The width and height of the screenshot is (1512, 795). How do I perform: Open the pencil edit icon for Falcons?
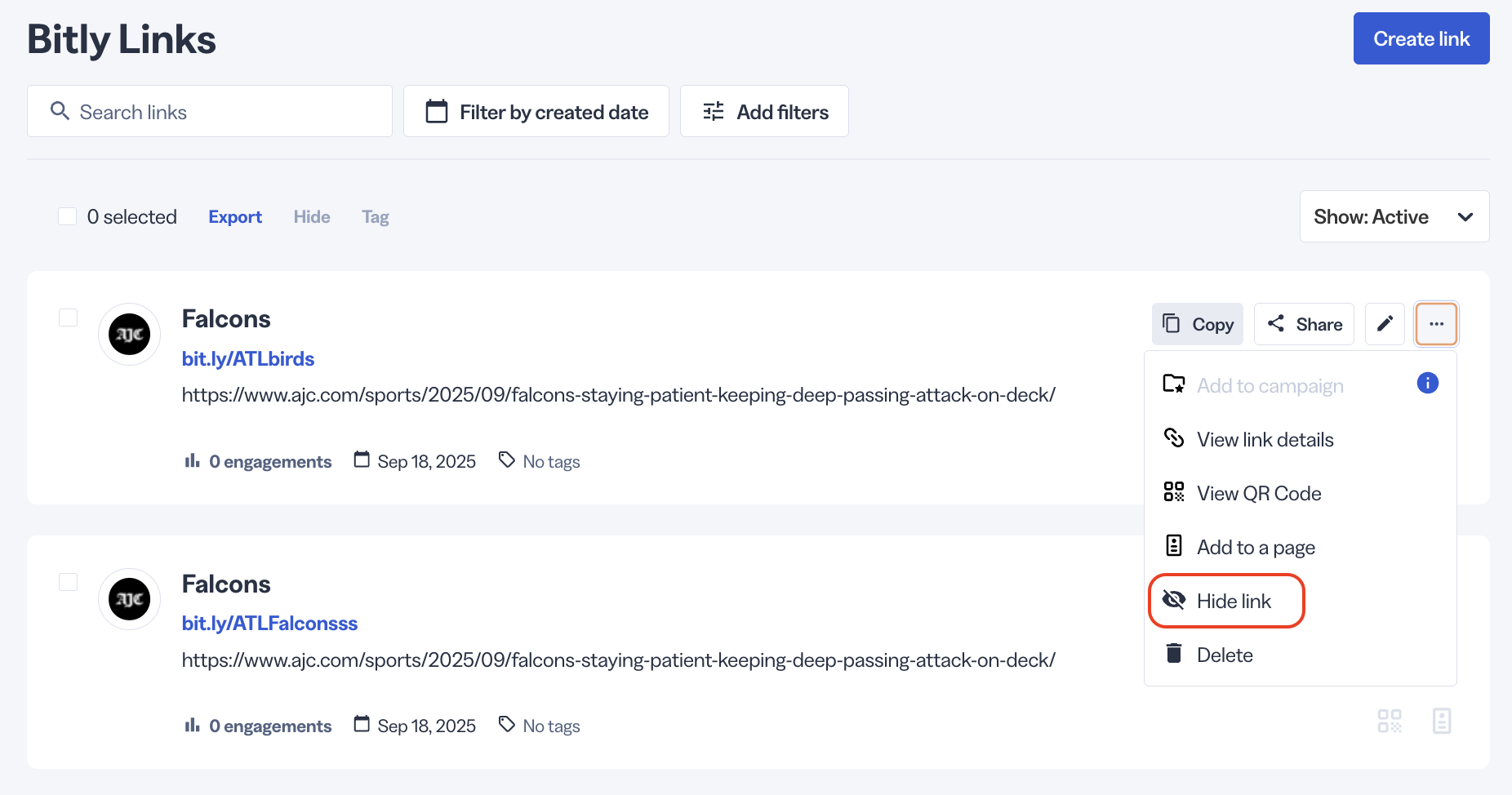coord(1385,323)
